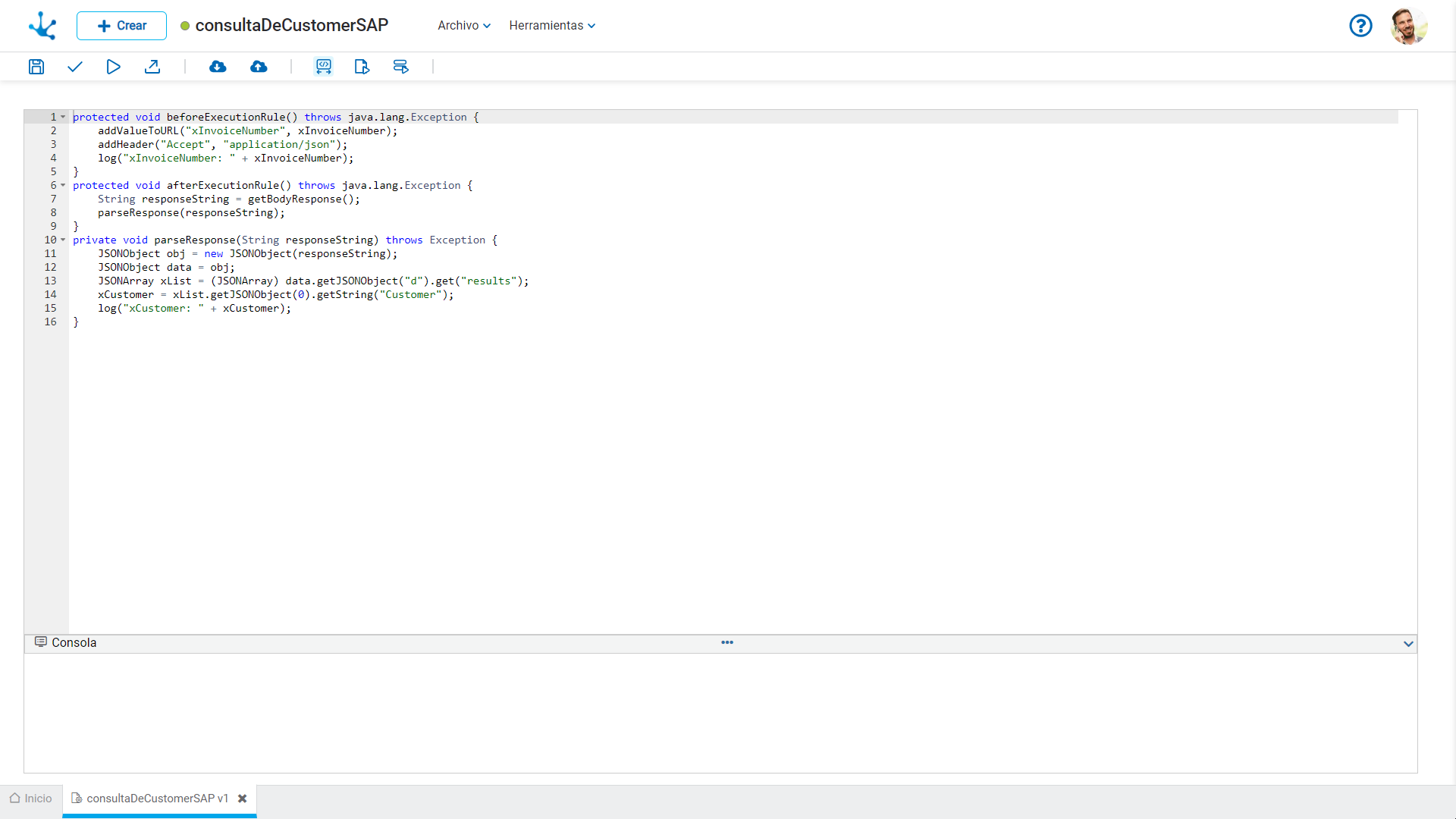The height and width of the screenshot is (819, 1456).
Task: Click line number 16 in the gutter
Action: pos(50,322)
